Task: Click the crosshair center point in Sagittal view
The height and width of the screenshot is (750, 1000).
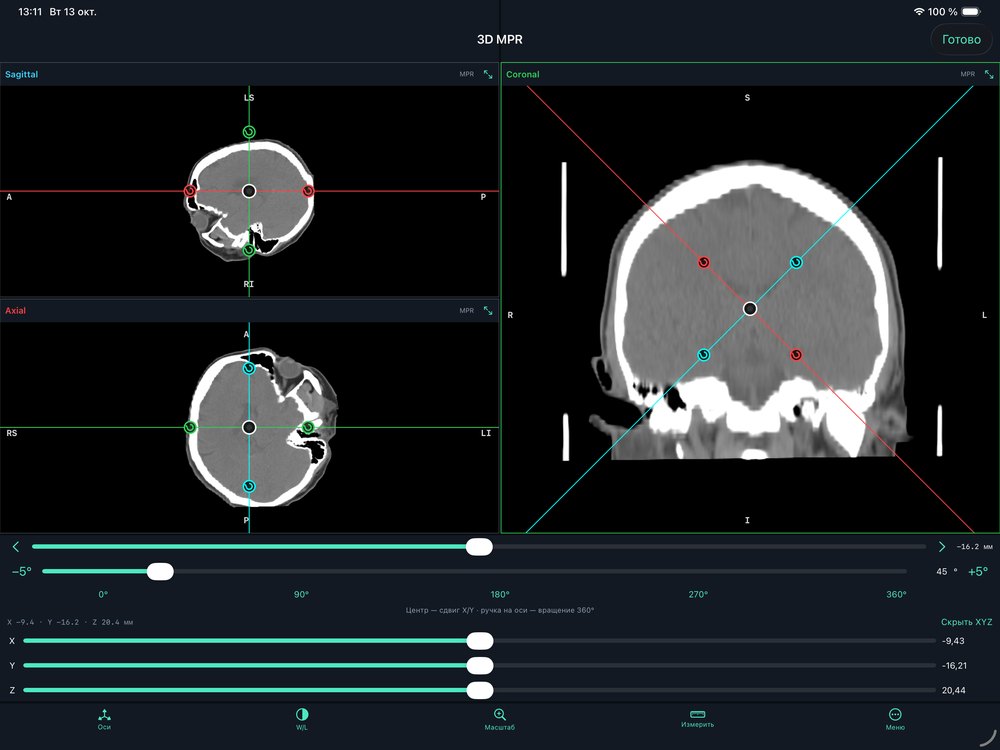Action: coord(249,191)
